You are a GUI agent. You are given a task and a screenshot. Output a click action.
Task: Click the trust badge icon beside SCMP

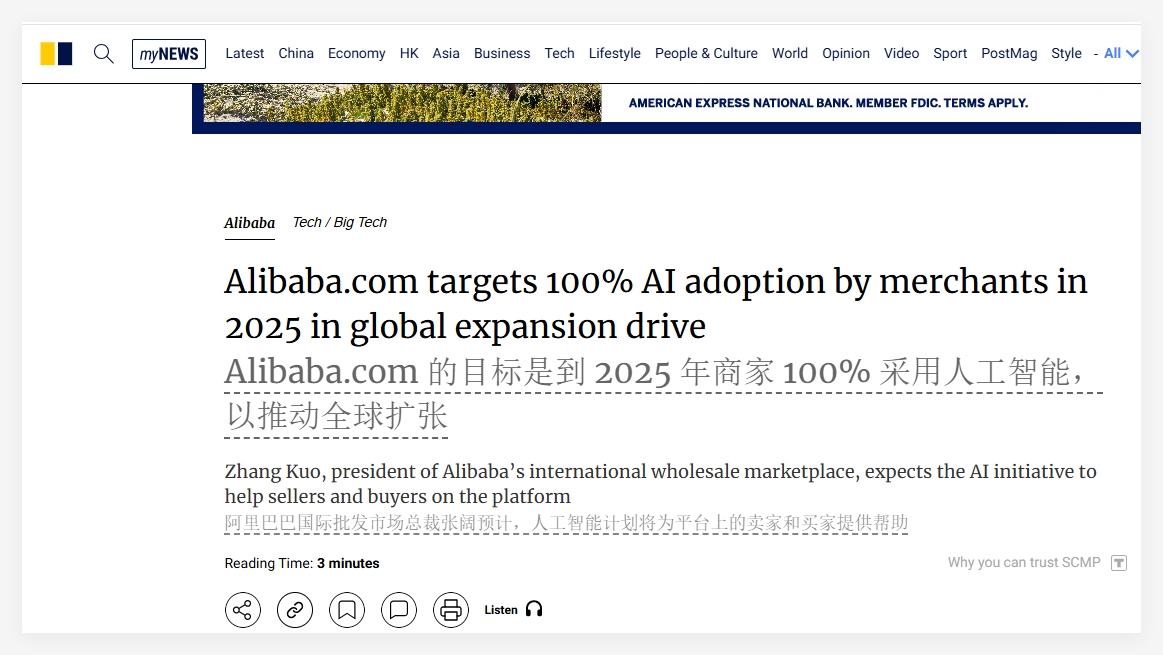click(x=1119, y=563)
